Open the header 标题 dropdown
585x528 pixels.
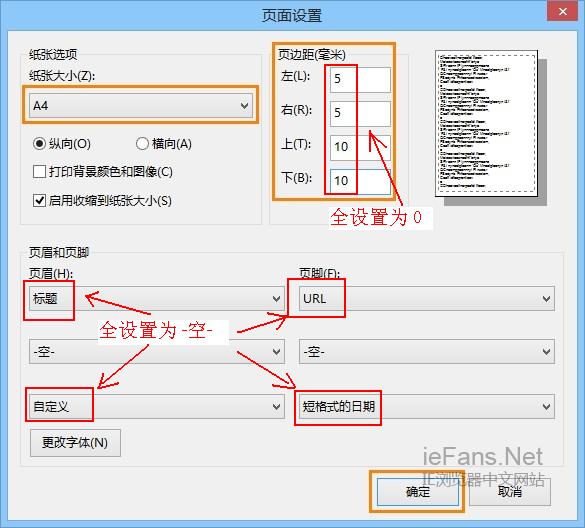point(157,299)
